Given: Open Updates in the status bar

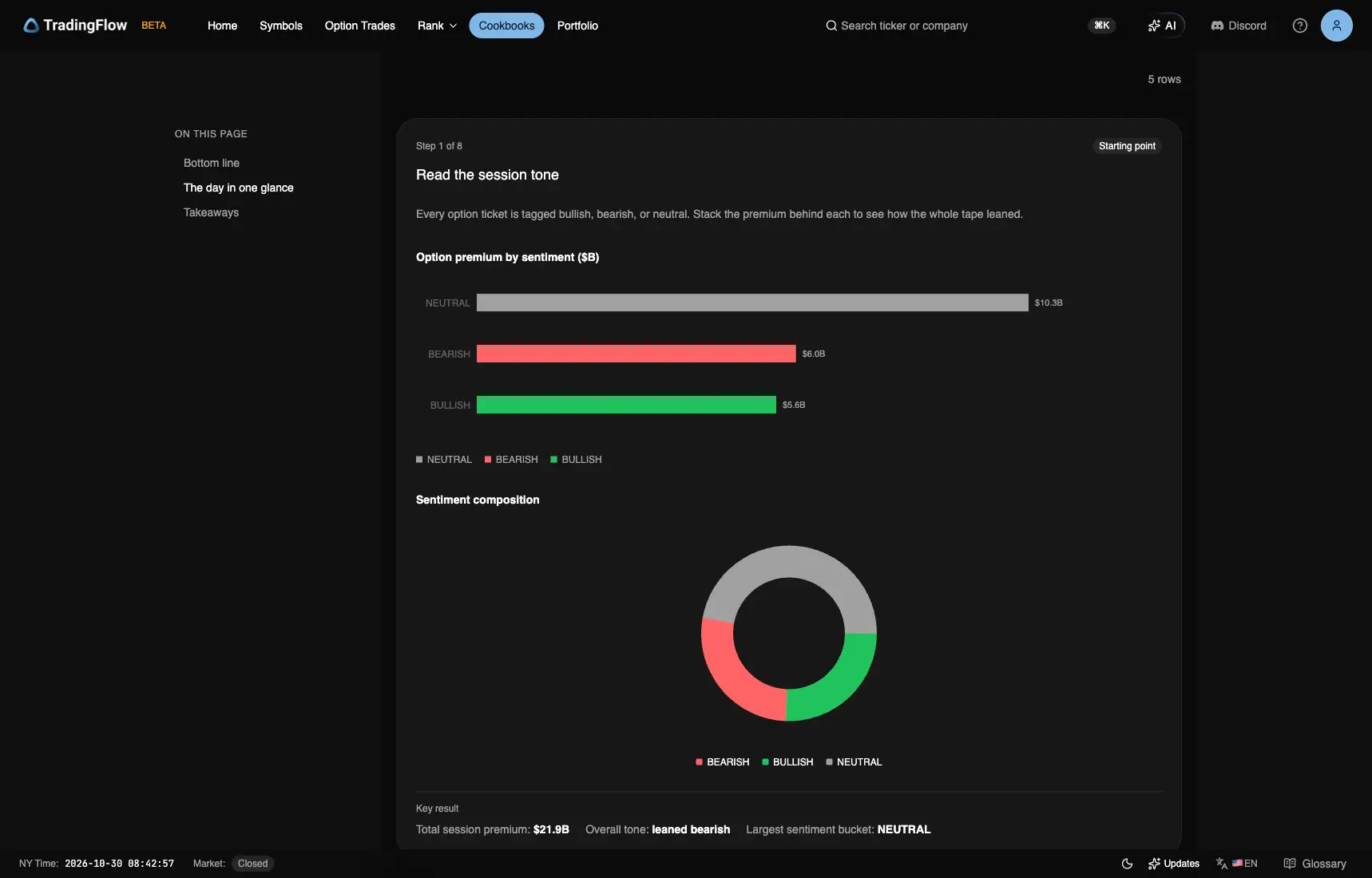Looking at the screenshot, I should [1174, 864].
